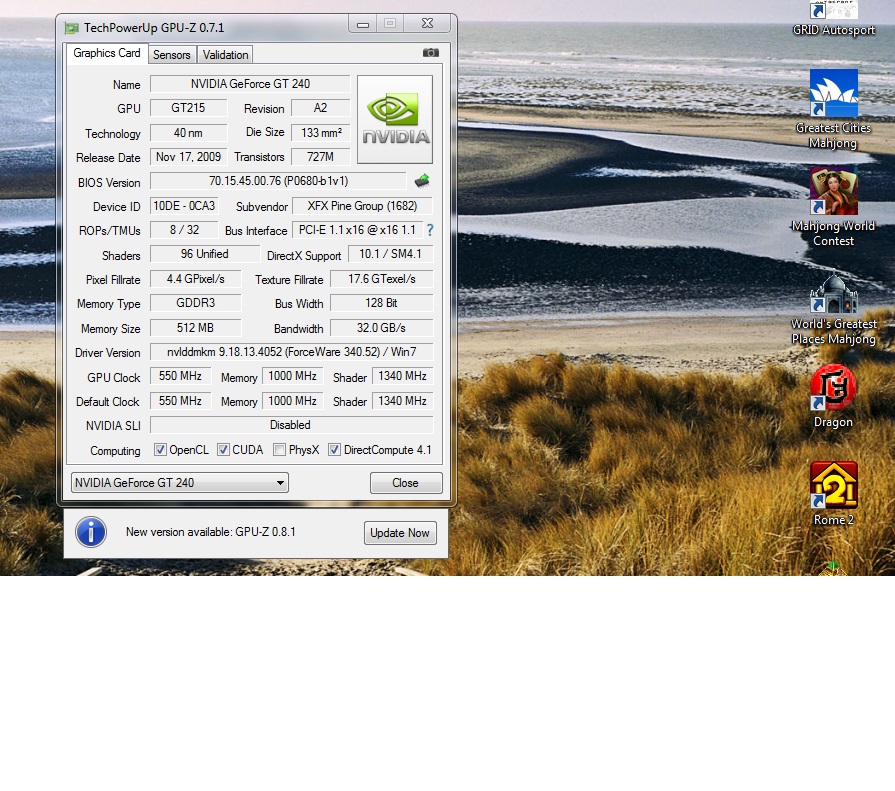The image size is (895, 791).
Task: Click the BIOS save chip icon
Action: tap(422, 181)
